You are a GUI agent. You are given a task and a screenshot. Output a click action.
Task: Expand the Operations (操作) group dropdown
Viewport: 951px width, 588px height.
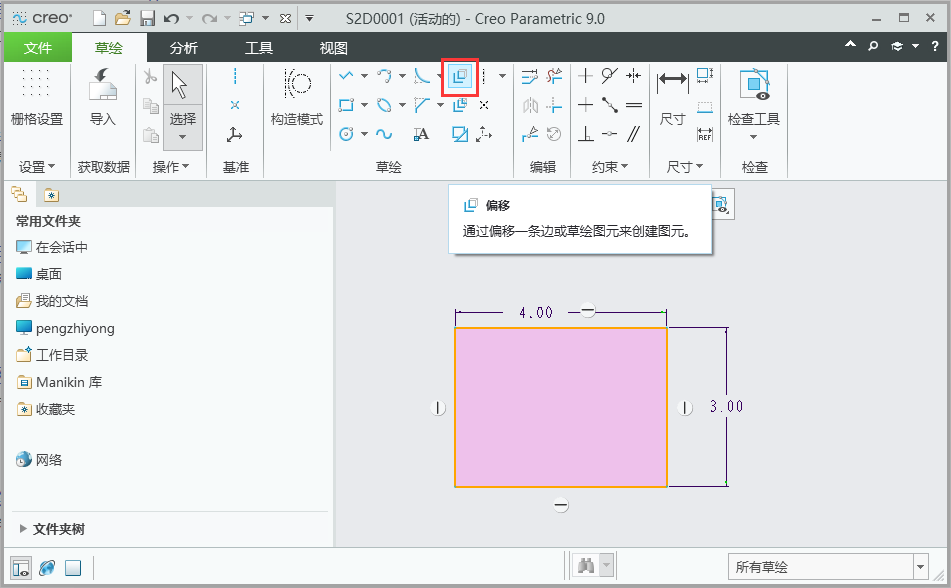(x=170, y=167)
